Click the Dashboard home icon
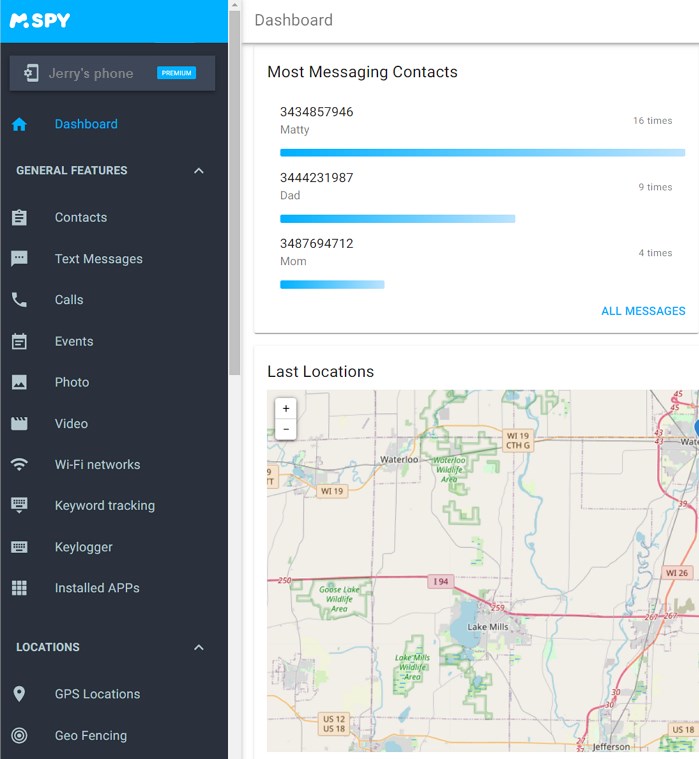 coord(19,124)
